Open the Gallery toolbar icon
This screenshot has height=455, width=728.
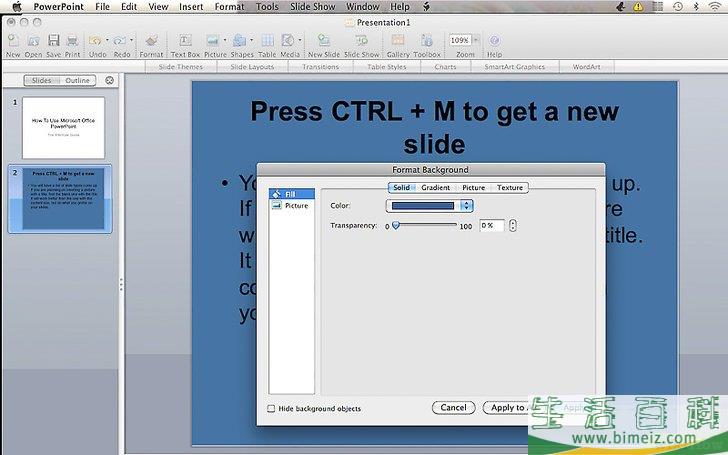pyautogui.click(x=398, y=41)
